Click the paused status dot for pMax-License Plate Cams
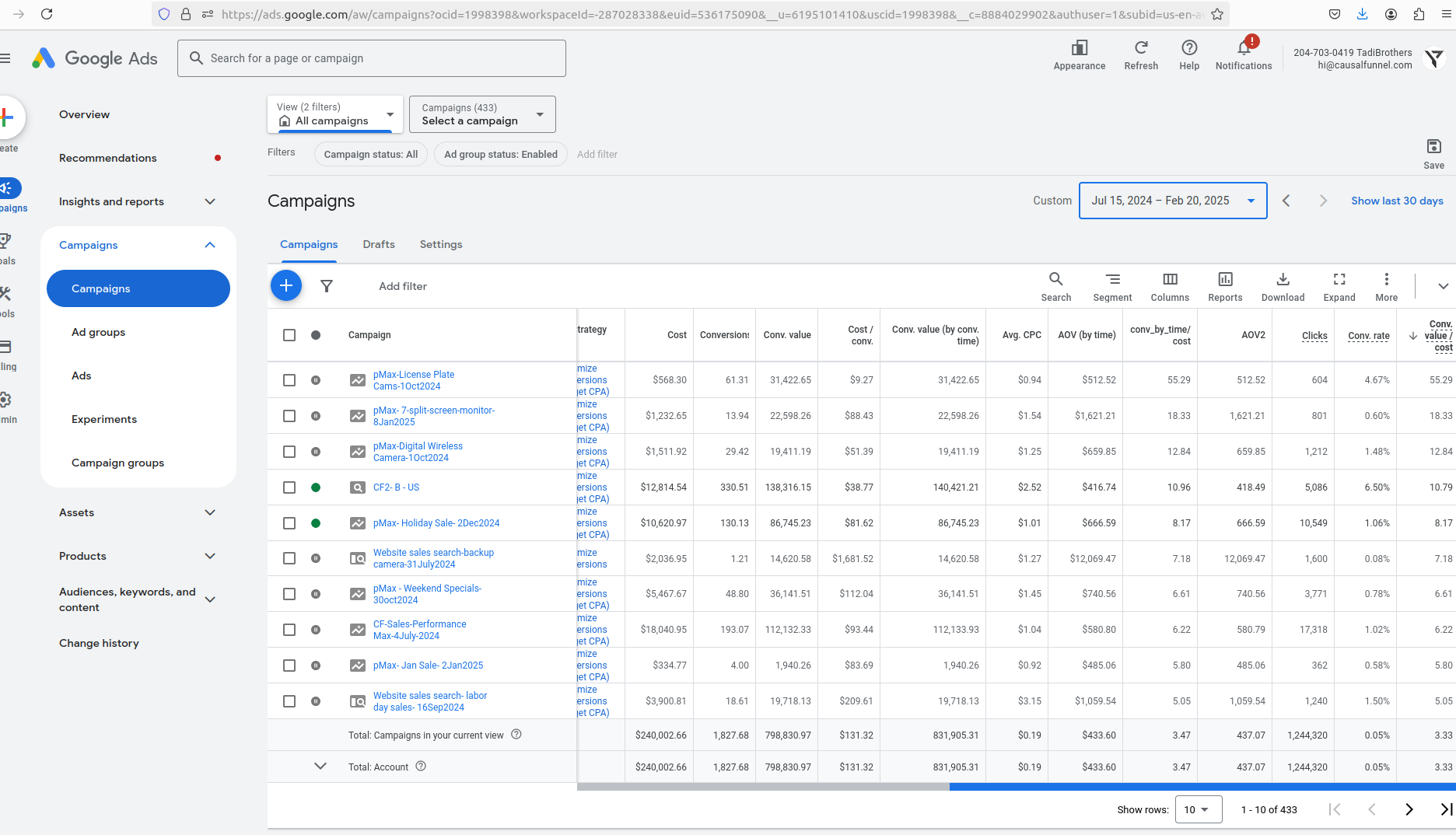This screenshot has height=835, width=1456. pyautogui.click(x=316, y=380)
